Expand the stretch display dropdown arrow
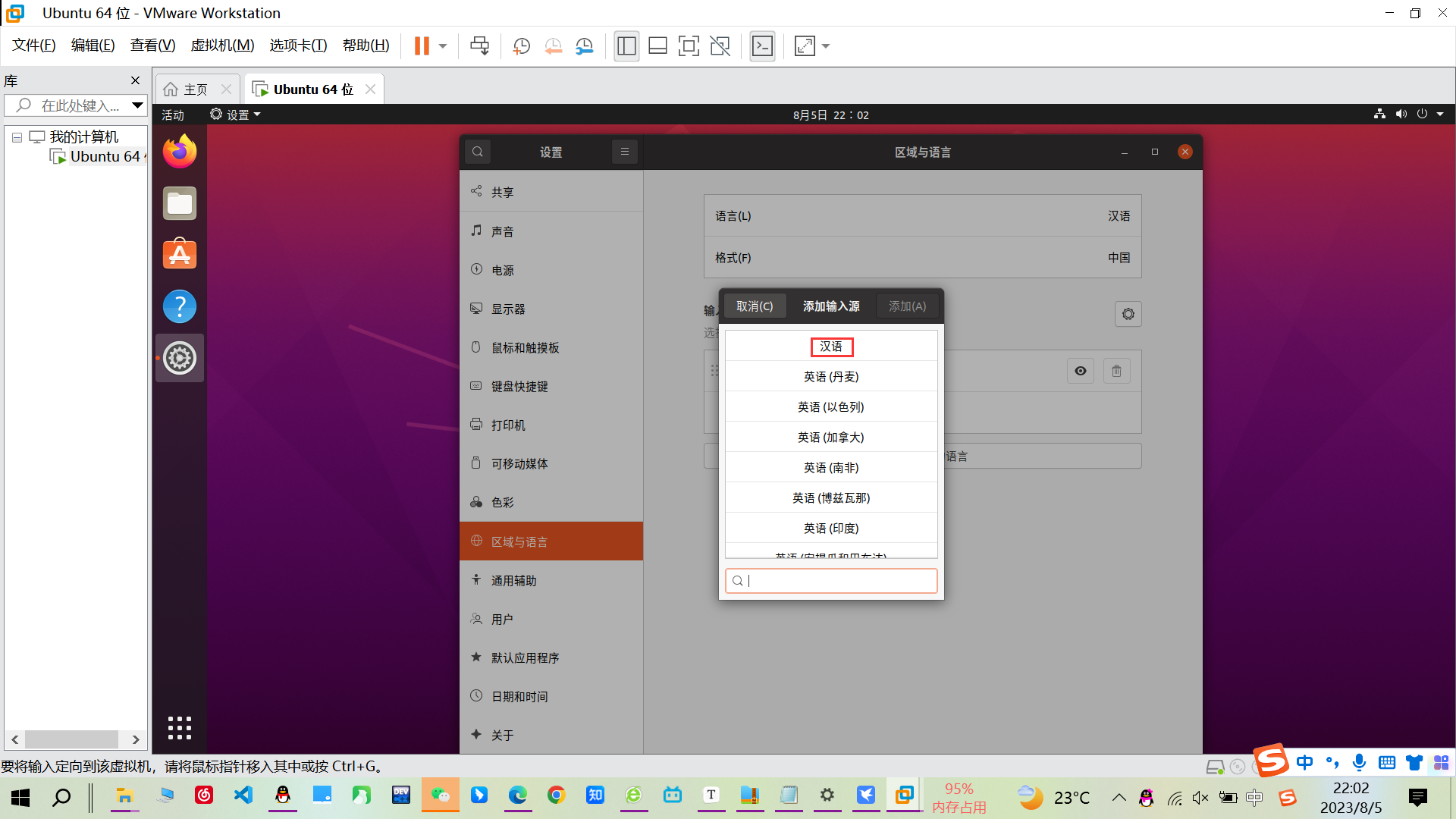This screenshot has width=1456, height=819. 826,46
